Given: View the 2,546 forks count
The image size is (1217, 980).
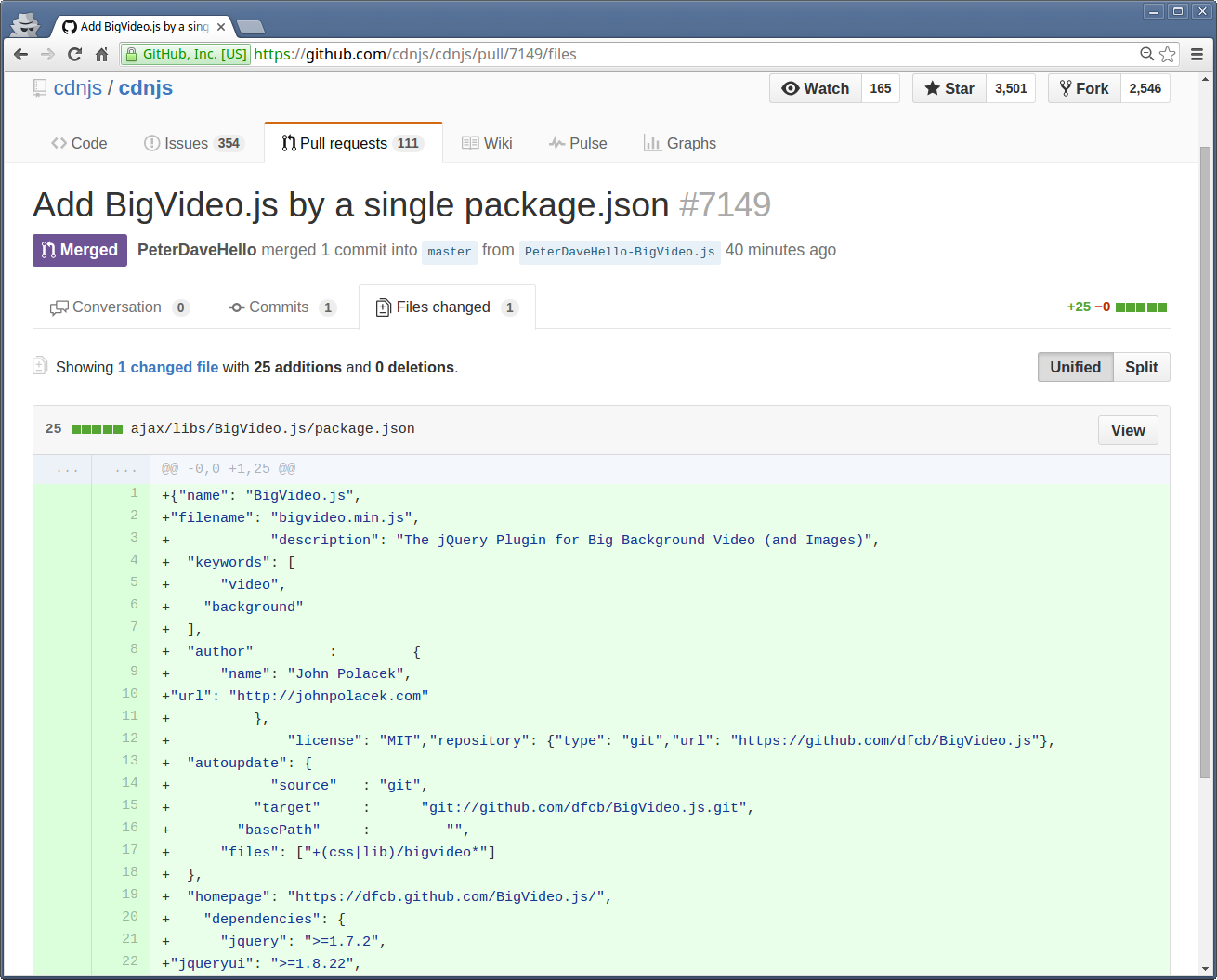Looking at the screenshot, I should click(x=1145, y=88).
